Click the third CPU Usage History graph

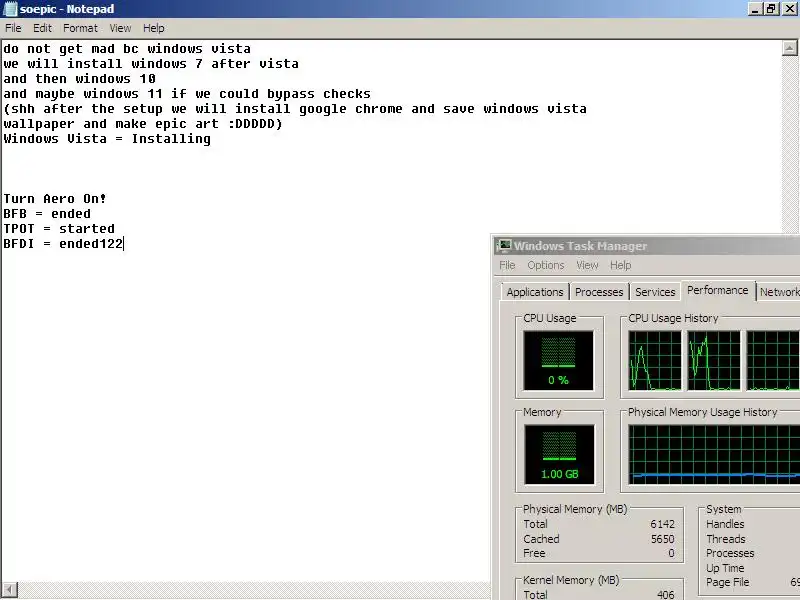(x=773, y=360)
